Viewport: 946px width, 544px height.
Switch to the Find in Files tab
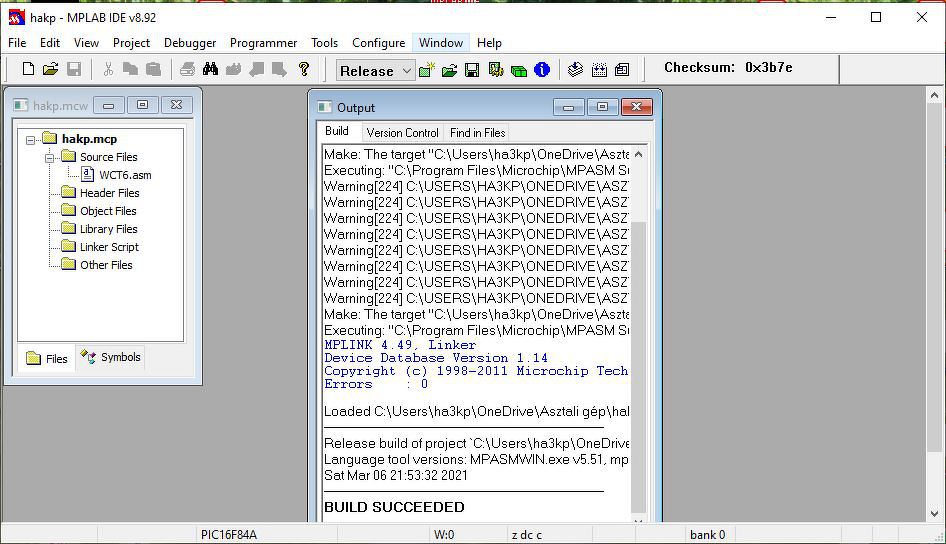point(477,133)
